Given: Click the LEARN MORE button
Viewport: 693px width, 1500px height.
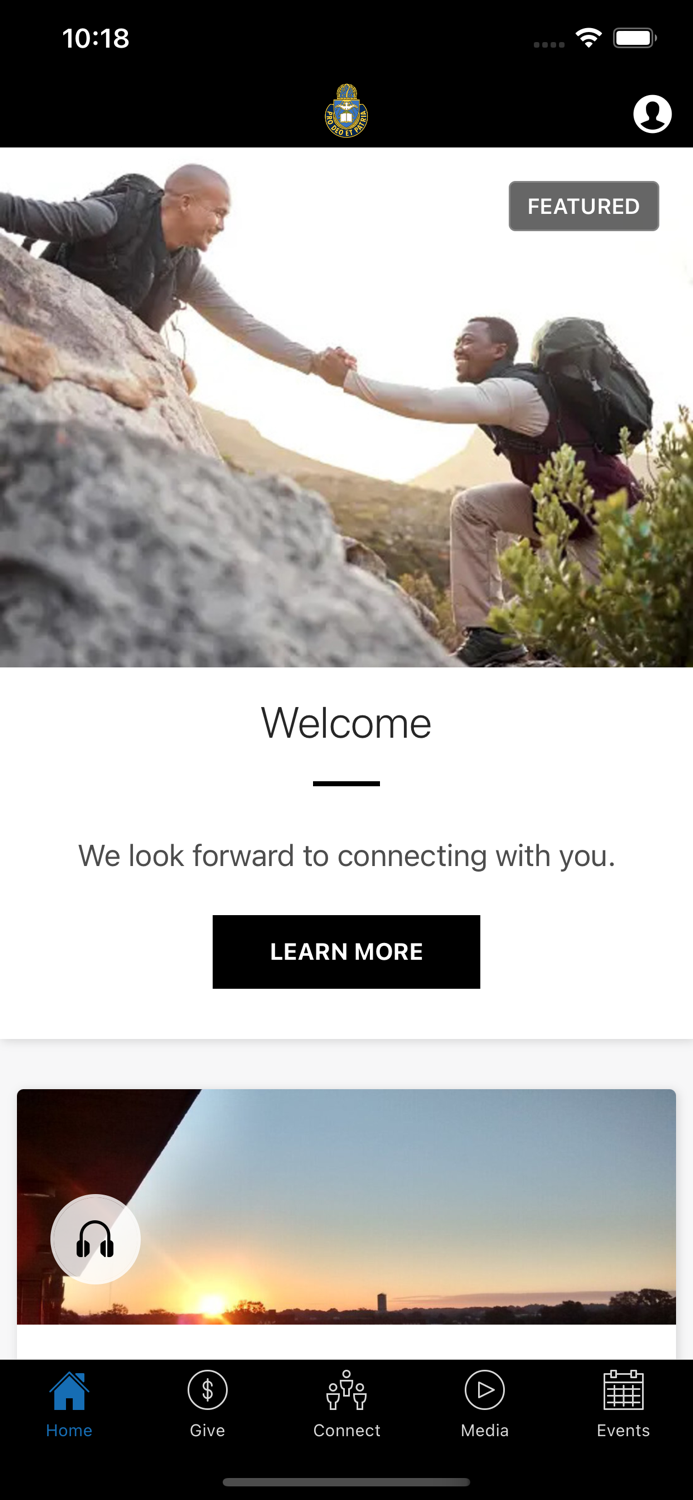Looking at the screenshot, I should click(346, 952).
